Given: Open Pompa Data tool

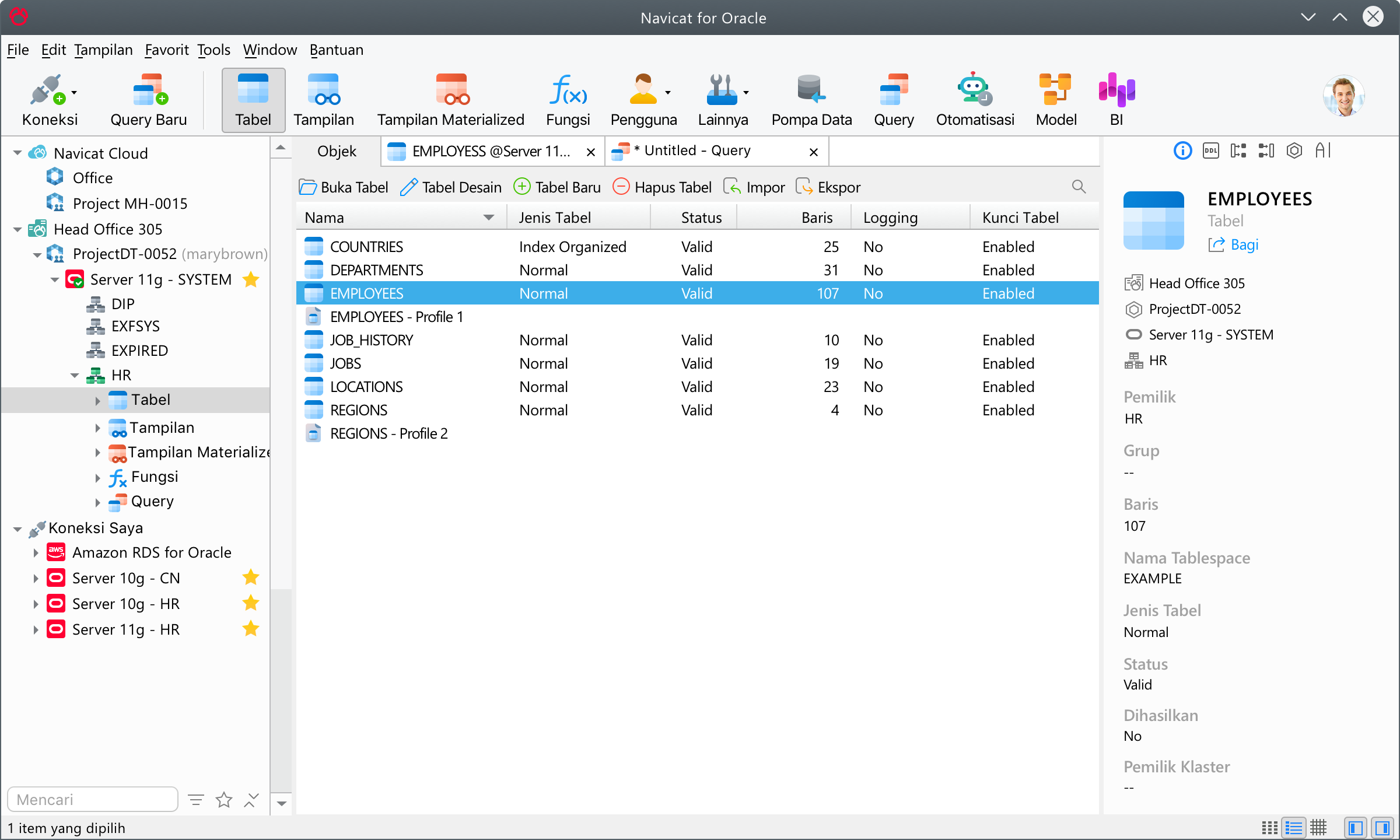Looking at the screenshot, I should tap(811, 100).
